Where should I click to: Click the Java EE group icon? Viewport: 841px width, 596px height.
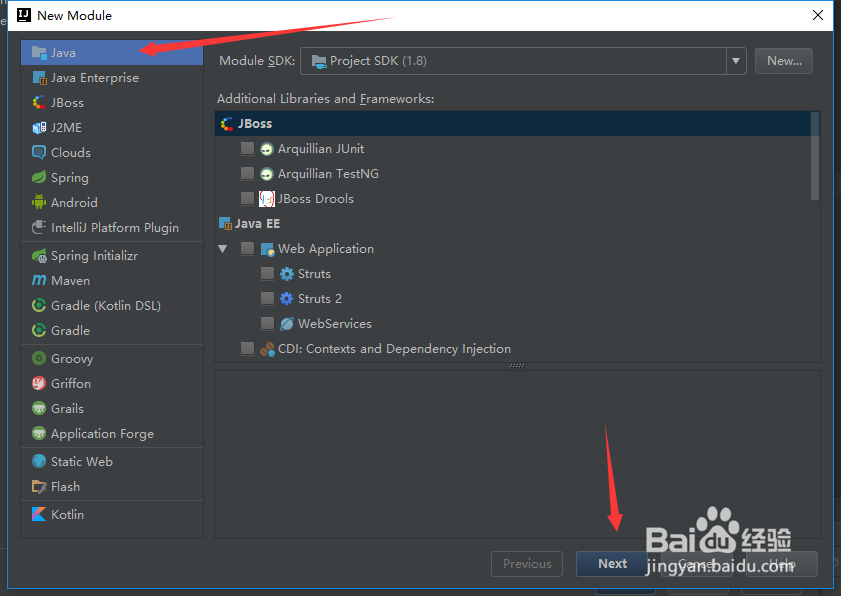(x=225, y=224)
